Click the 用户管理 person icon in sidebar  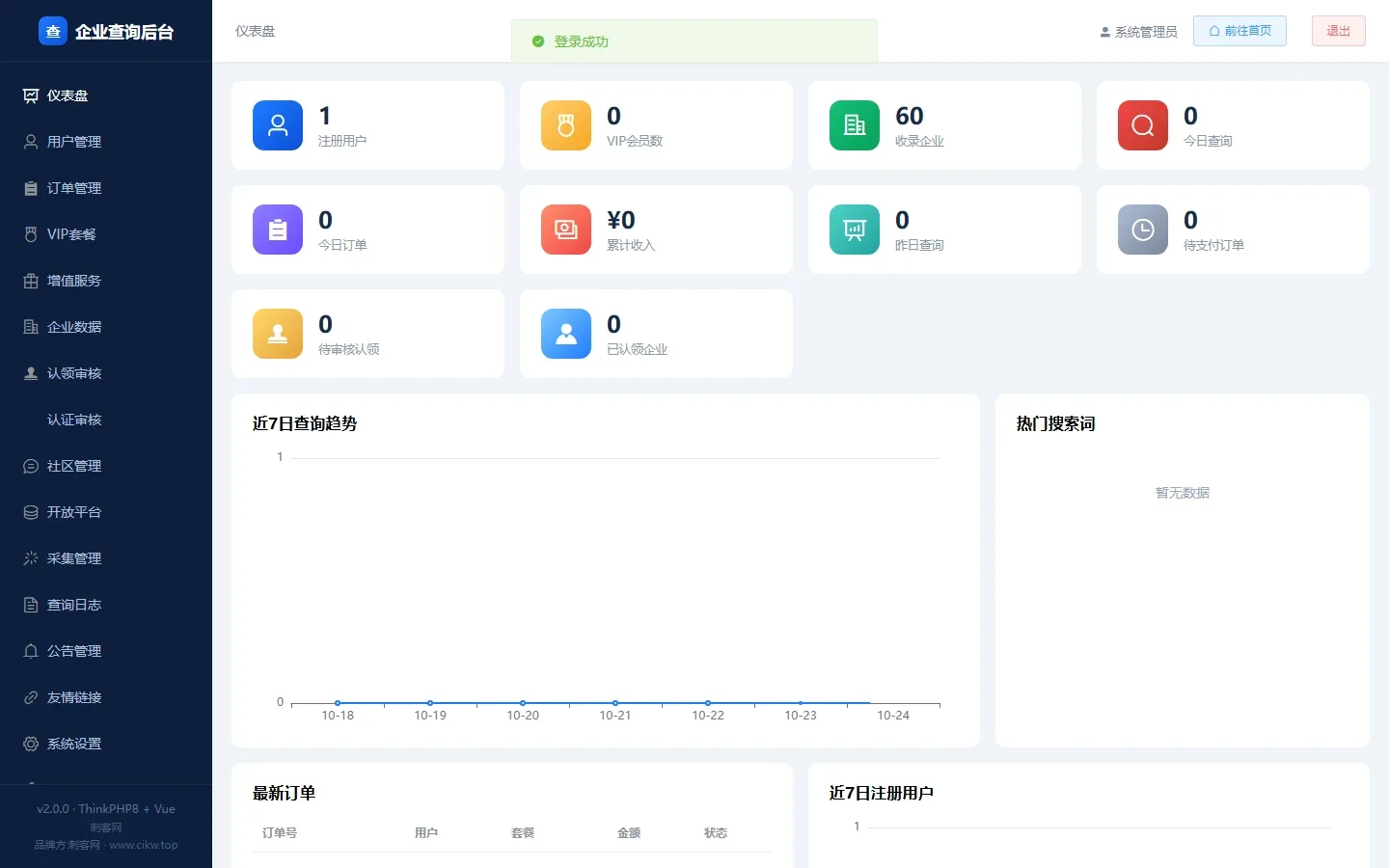[31, 142]
